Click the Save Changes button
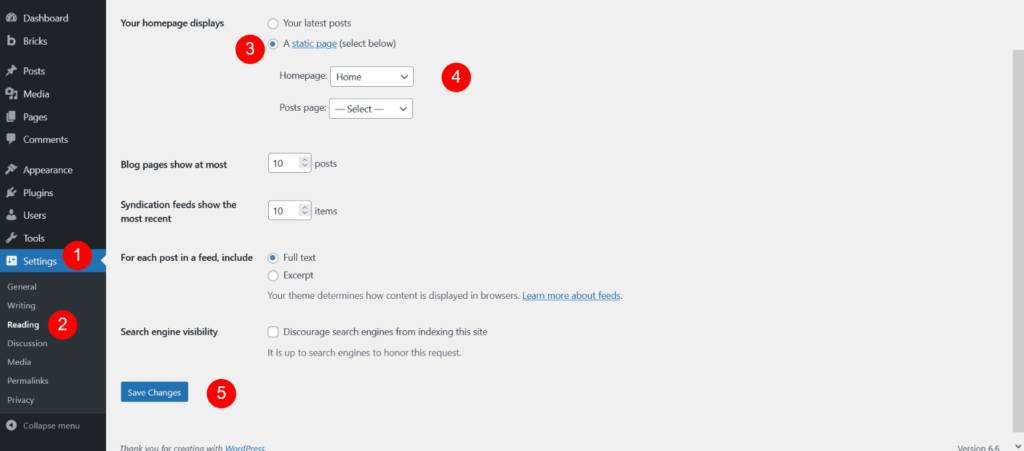 click(x=154, y=392)
